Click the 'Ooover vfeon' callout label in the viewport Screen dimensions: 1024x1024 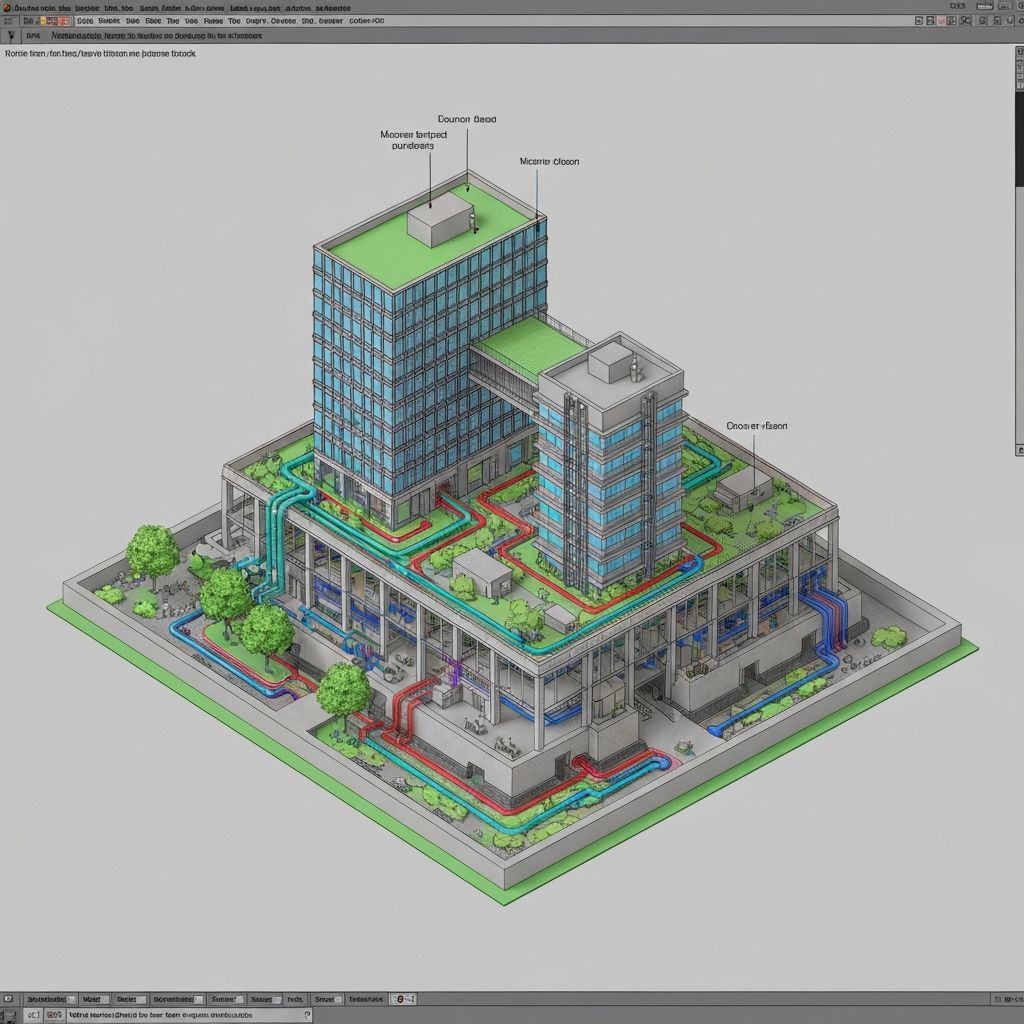[756, 426]
